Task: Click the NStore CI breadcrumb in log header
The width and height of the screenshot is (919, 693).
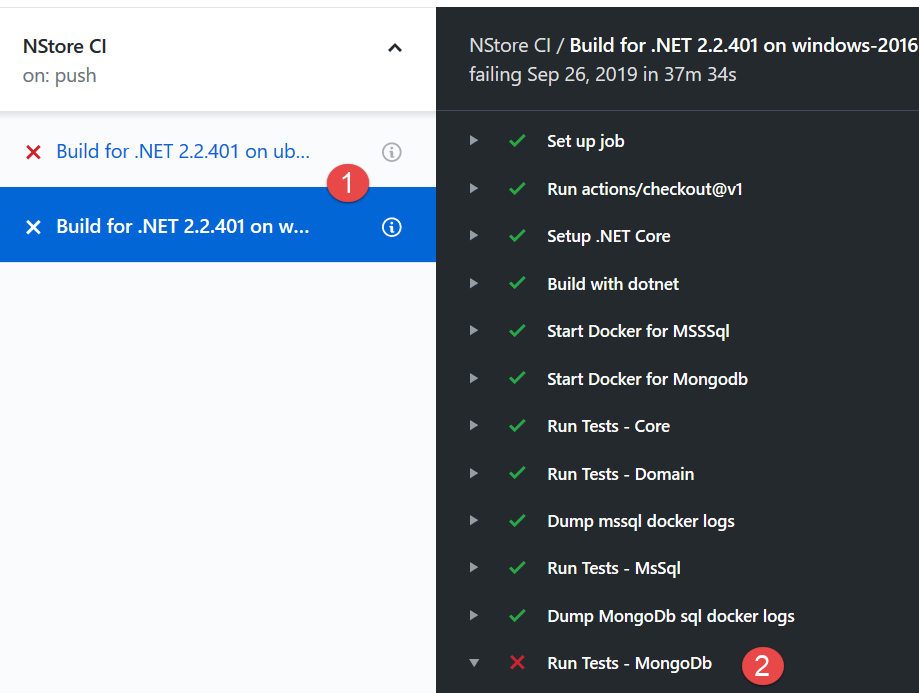Action: tap(510, 45)
